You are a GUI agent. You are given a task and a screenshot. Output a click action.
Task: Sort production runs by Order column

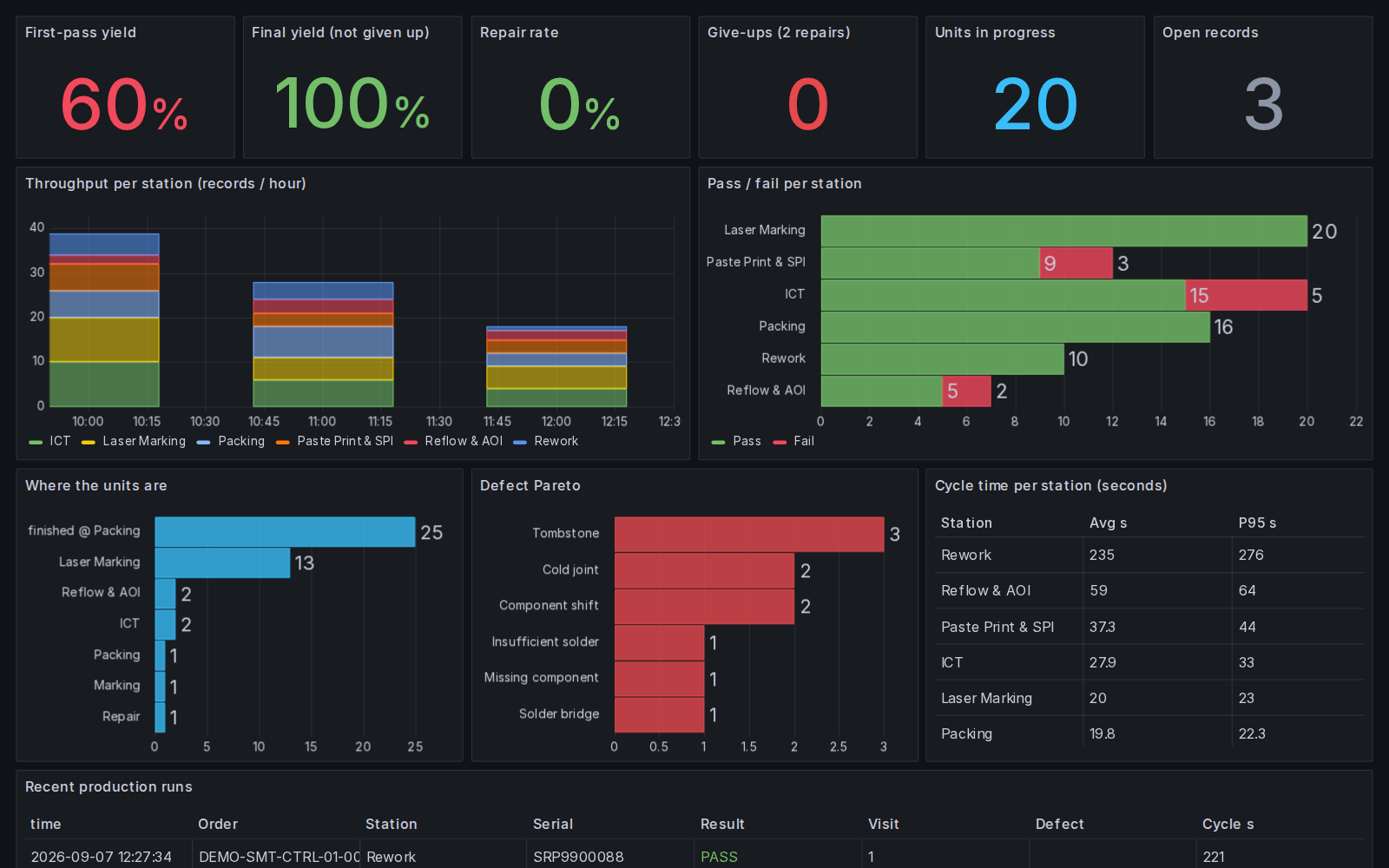click(218, 824)
